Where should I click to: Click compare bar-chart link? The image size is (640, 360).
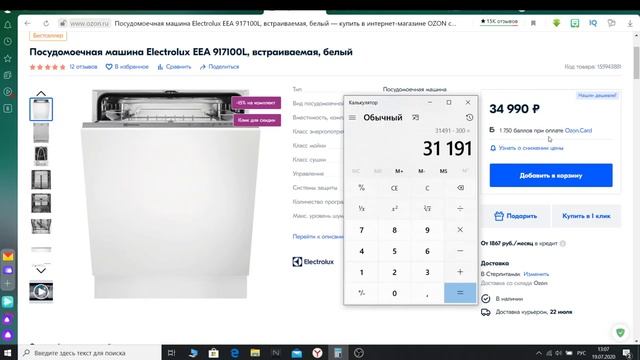tap(174, 67)
